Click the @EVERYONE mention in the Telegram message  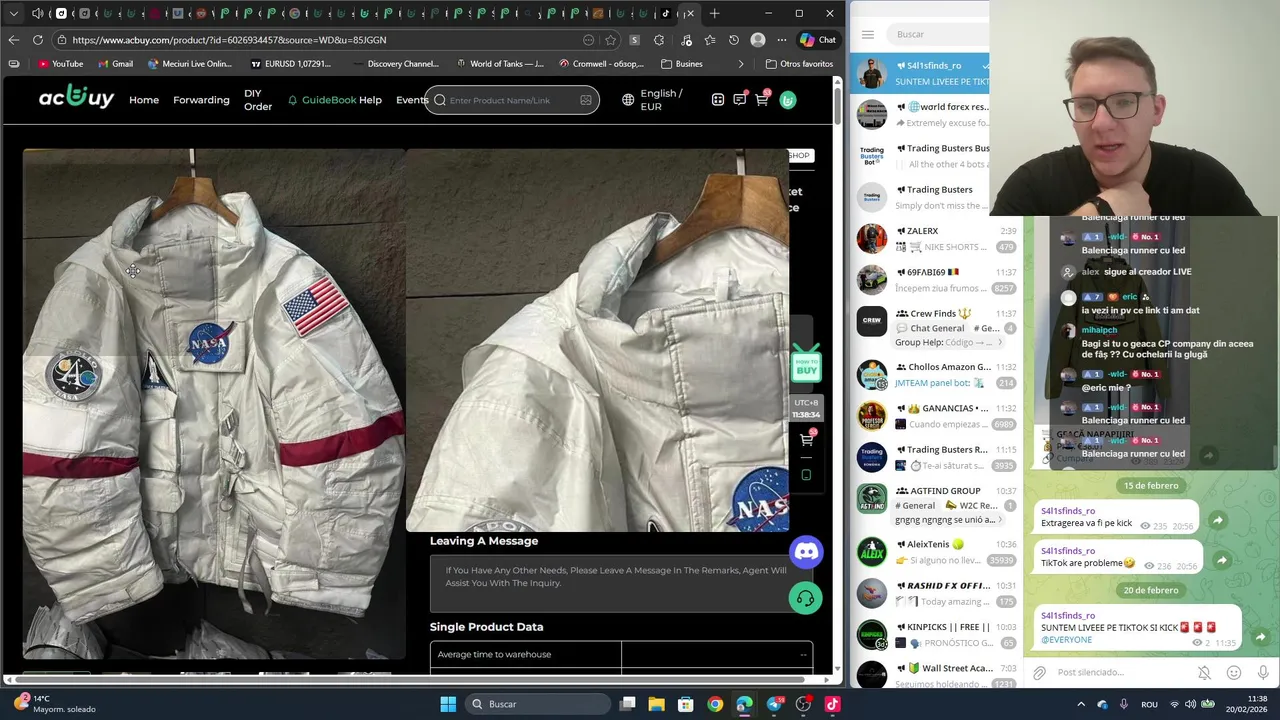(x=1066, y=640)
